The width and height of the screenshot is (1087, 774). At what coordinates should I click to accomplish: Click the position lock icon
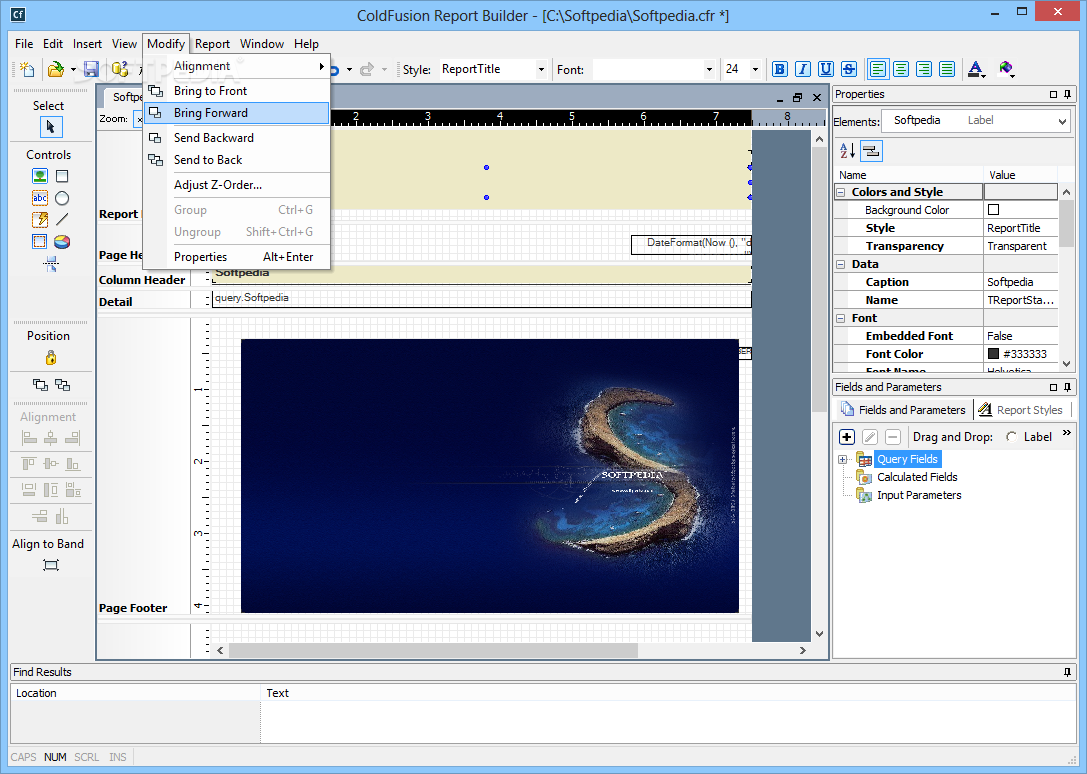[50, 358]
